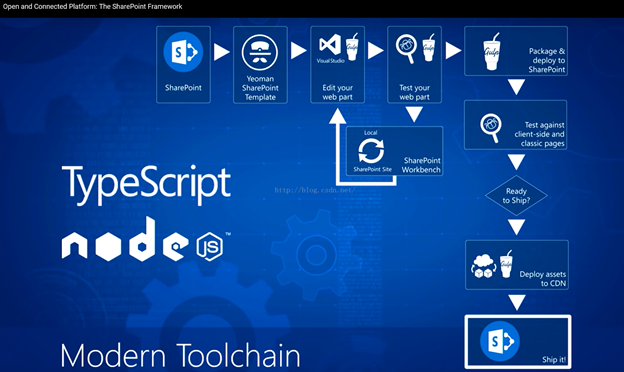This screenshot has height=372, width=624.
Task: Click the 'Local' label above the sync icon
Action: (x=370, y=132)
